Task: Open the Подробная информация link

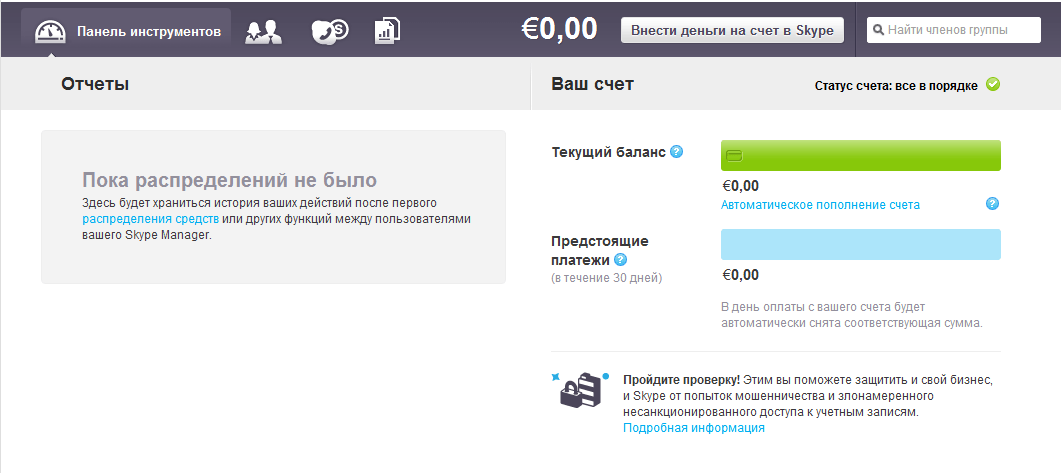Action: click(694, 428)
